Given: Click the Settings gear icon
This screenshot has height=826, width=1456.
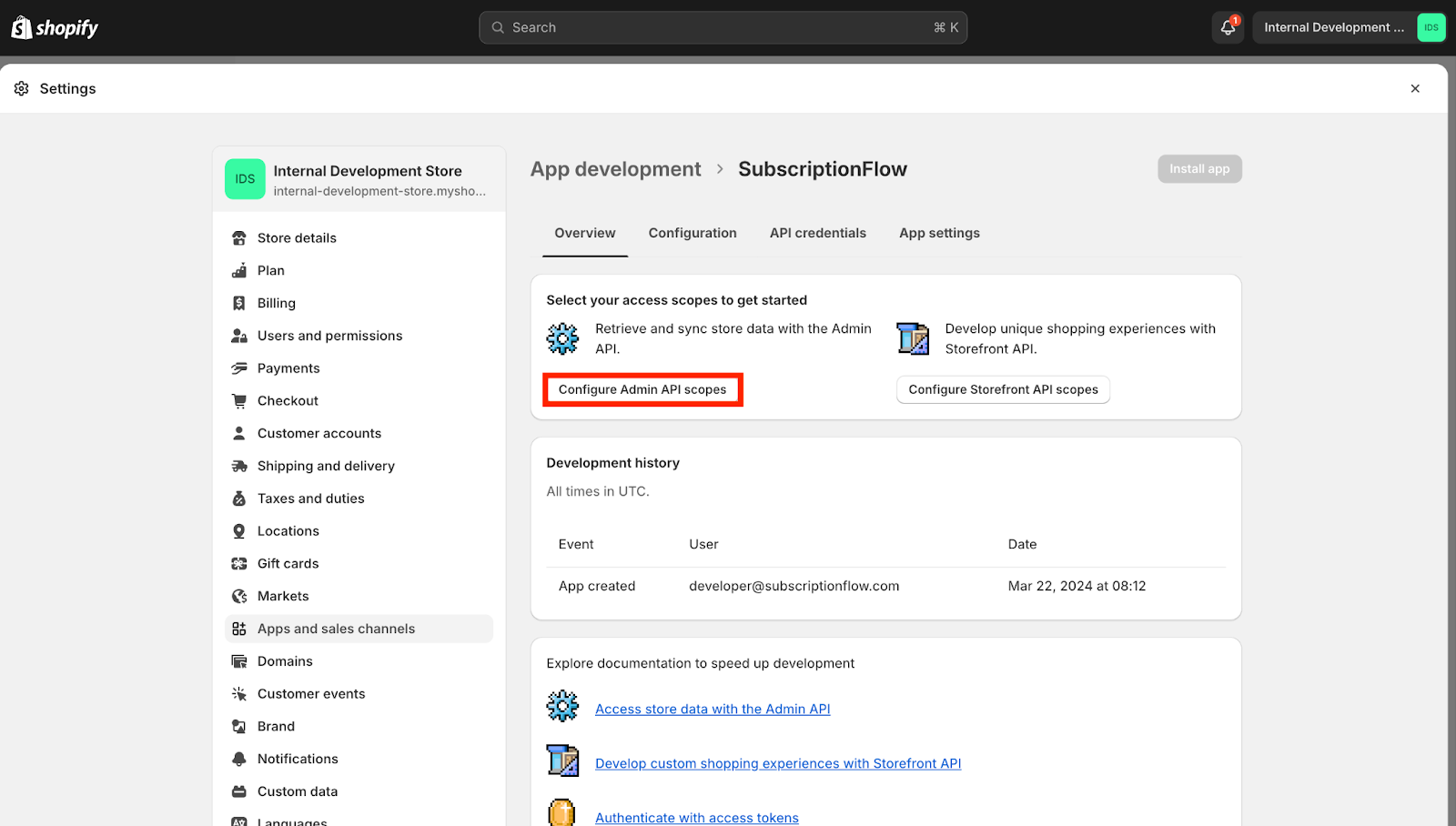Looking at the screenshot, I should click(x=22, y=88).
